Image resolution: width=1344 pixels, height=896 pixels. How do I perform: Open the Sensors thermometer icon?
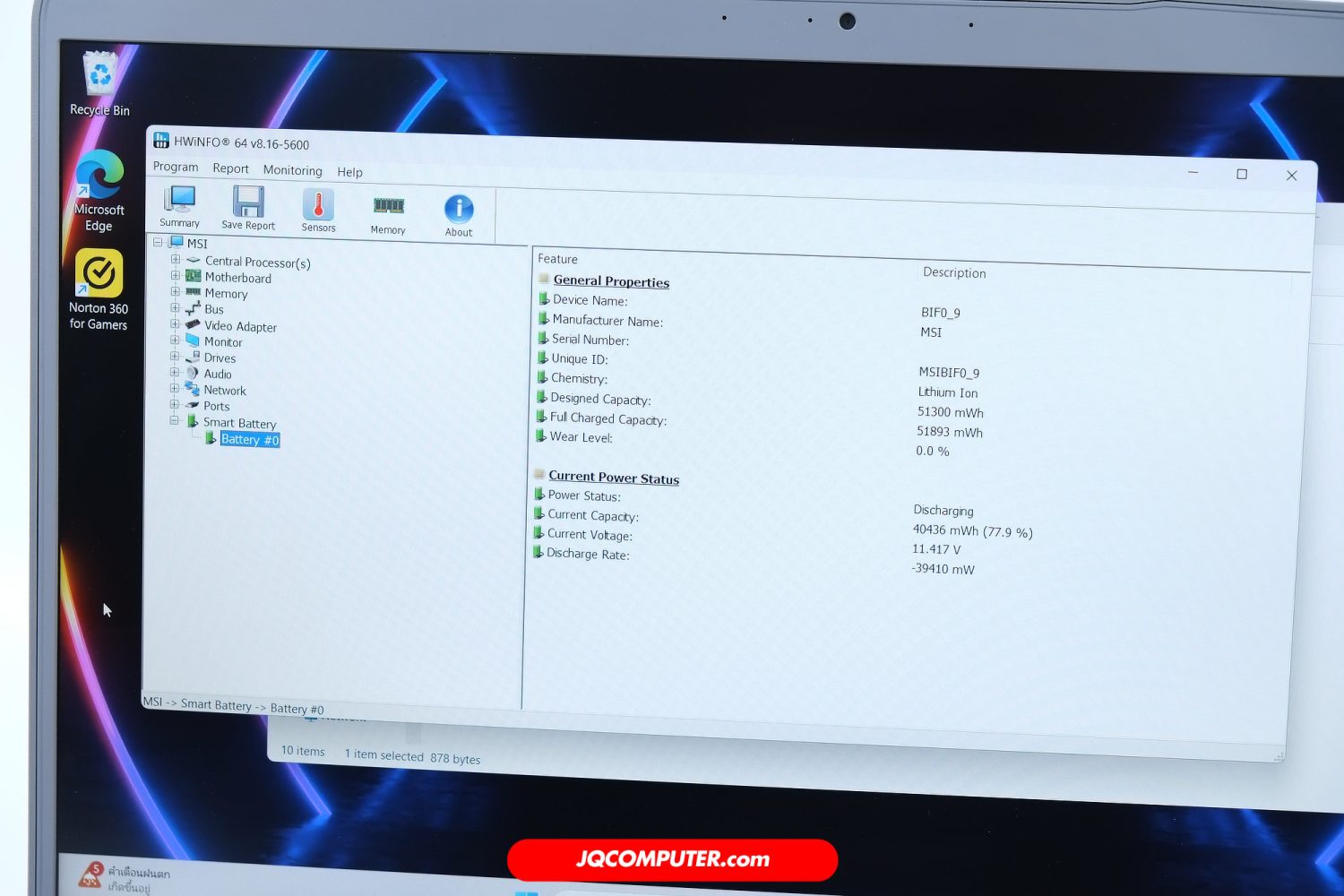[318, 204]
